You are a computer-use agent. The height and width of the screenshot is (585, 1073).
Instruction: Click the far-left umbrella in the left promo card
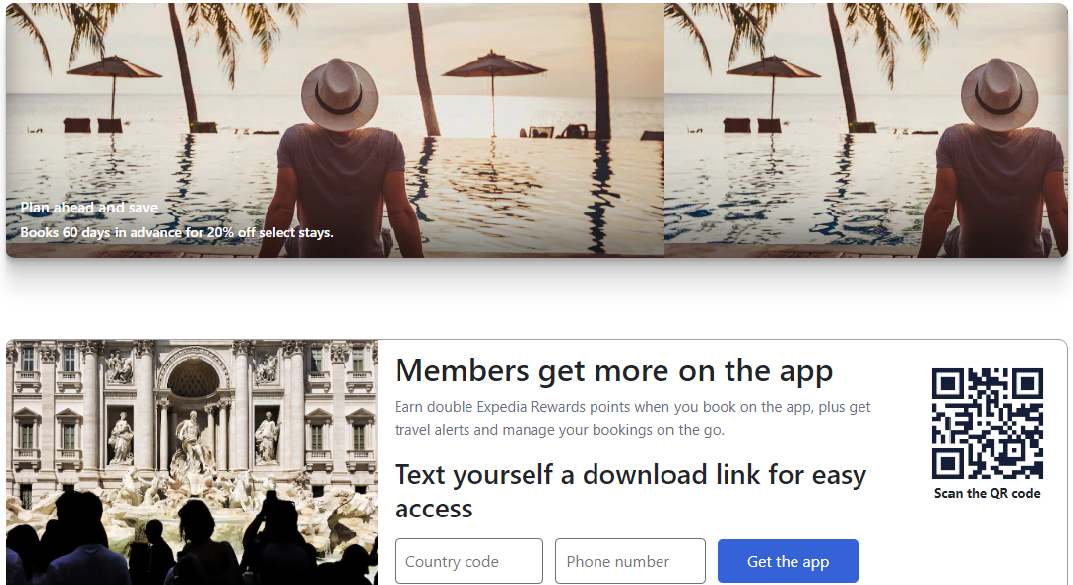click(x=112, y=69)
